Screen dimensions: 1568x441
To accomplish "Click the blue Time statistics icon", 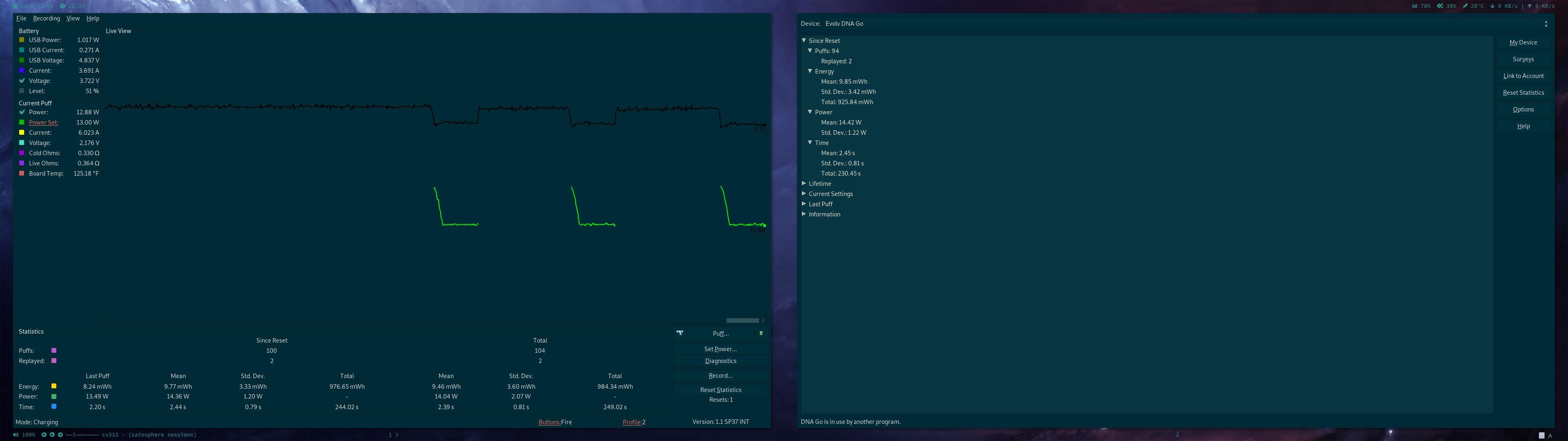I will [x=53, y=406].
